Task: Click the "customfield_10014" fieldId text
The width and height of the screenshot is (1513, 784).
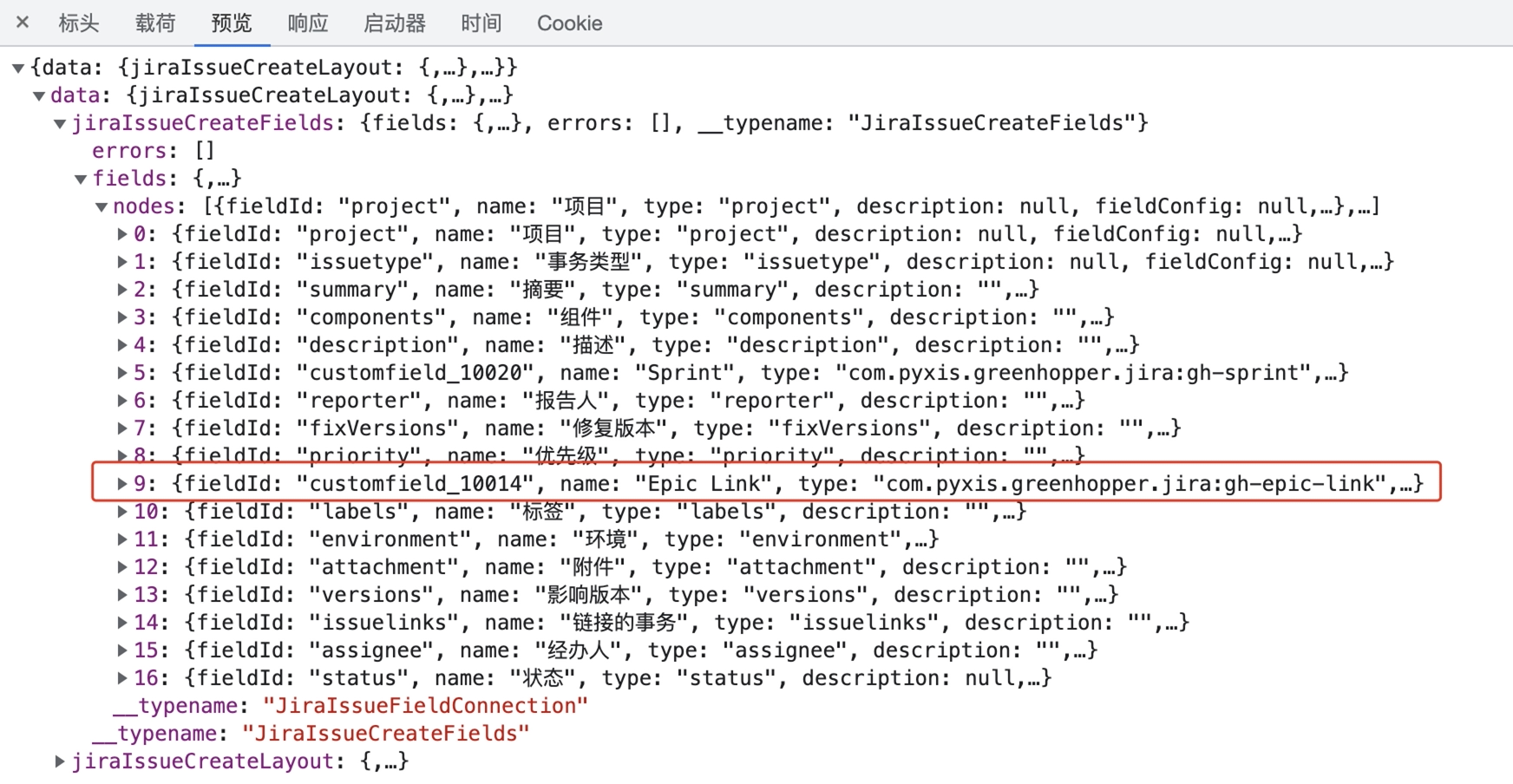Action: coord(416,484)
